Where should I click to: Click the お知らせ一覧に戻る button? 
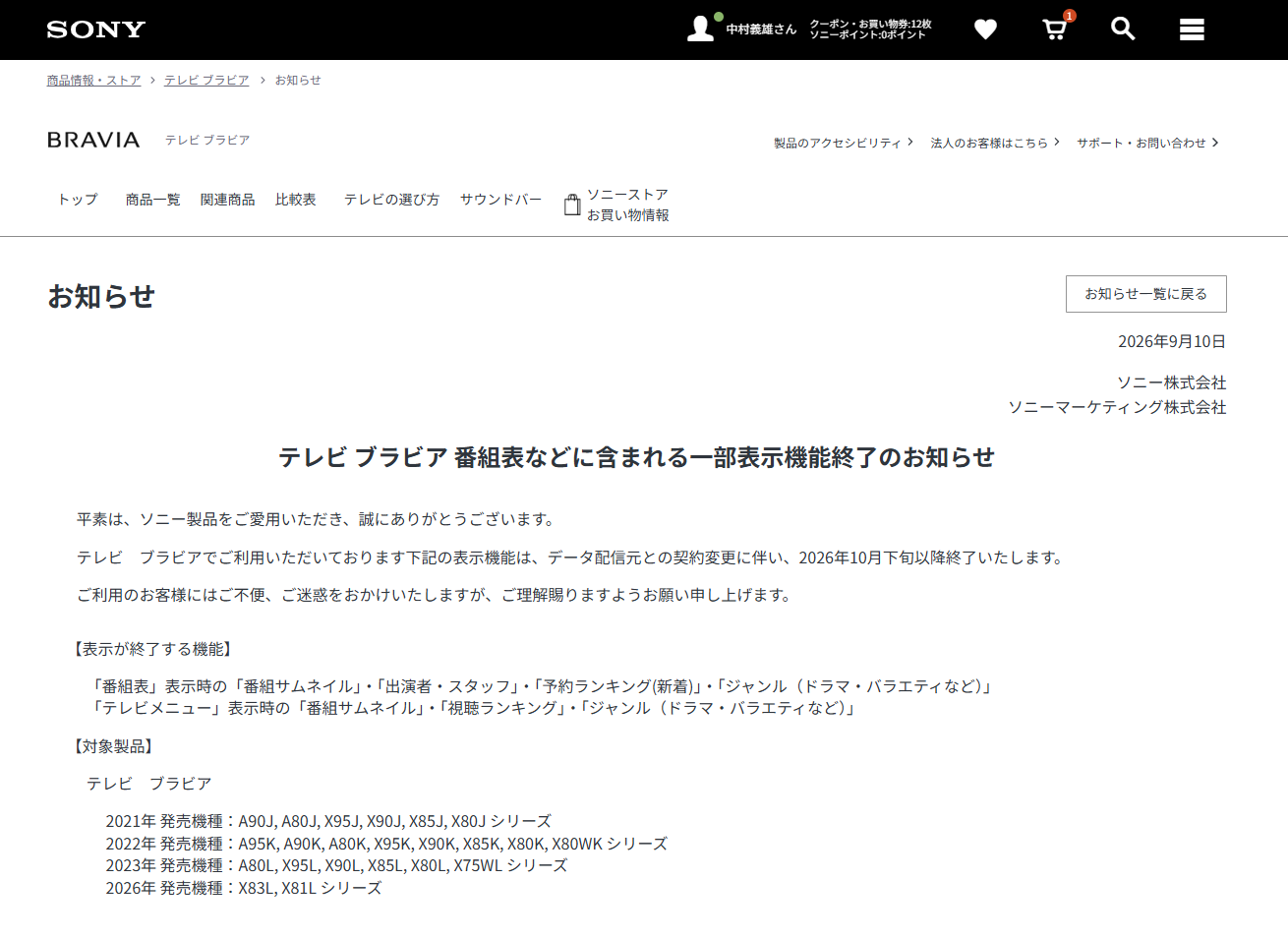click(x=1146, y=294)
